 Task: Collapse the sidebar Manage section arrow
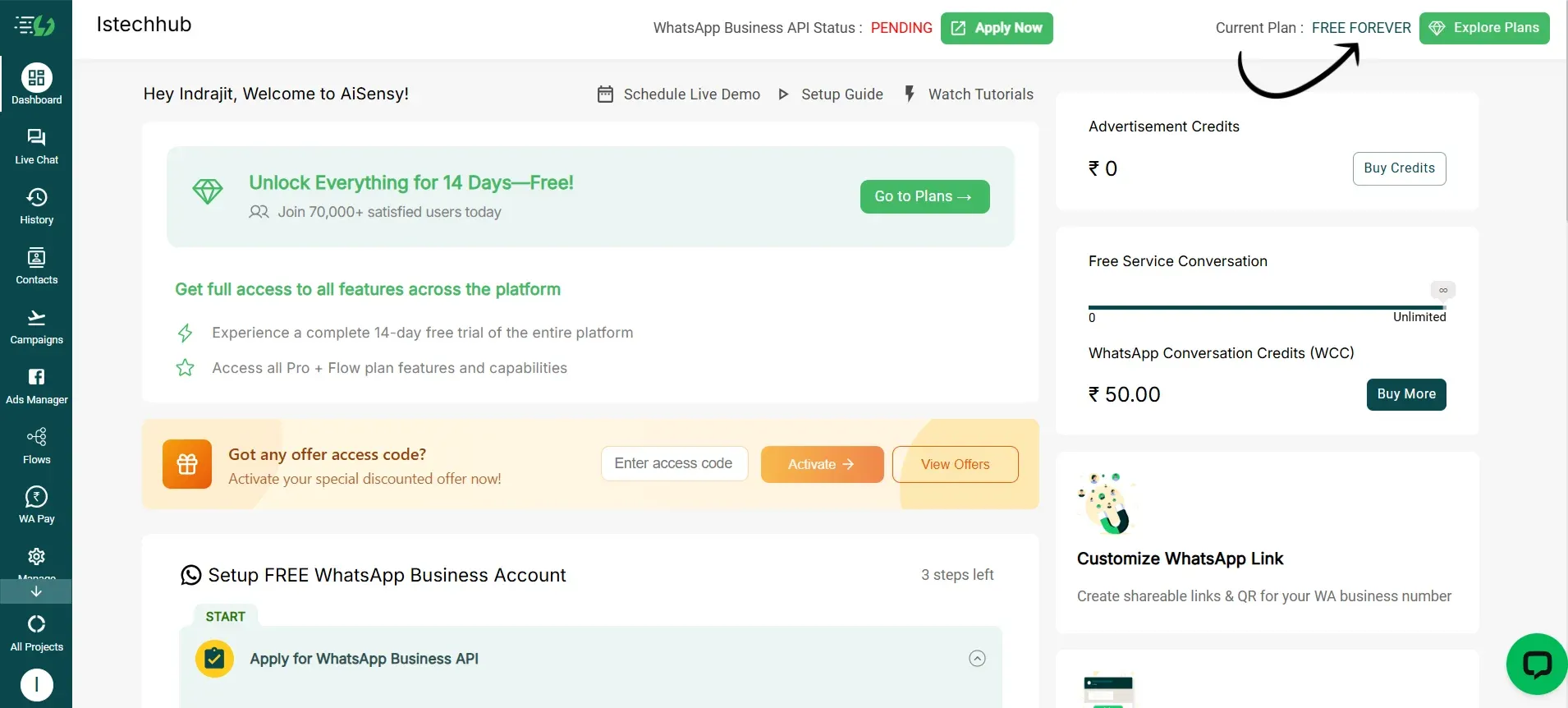click(36, 591)
